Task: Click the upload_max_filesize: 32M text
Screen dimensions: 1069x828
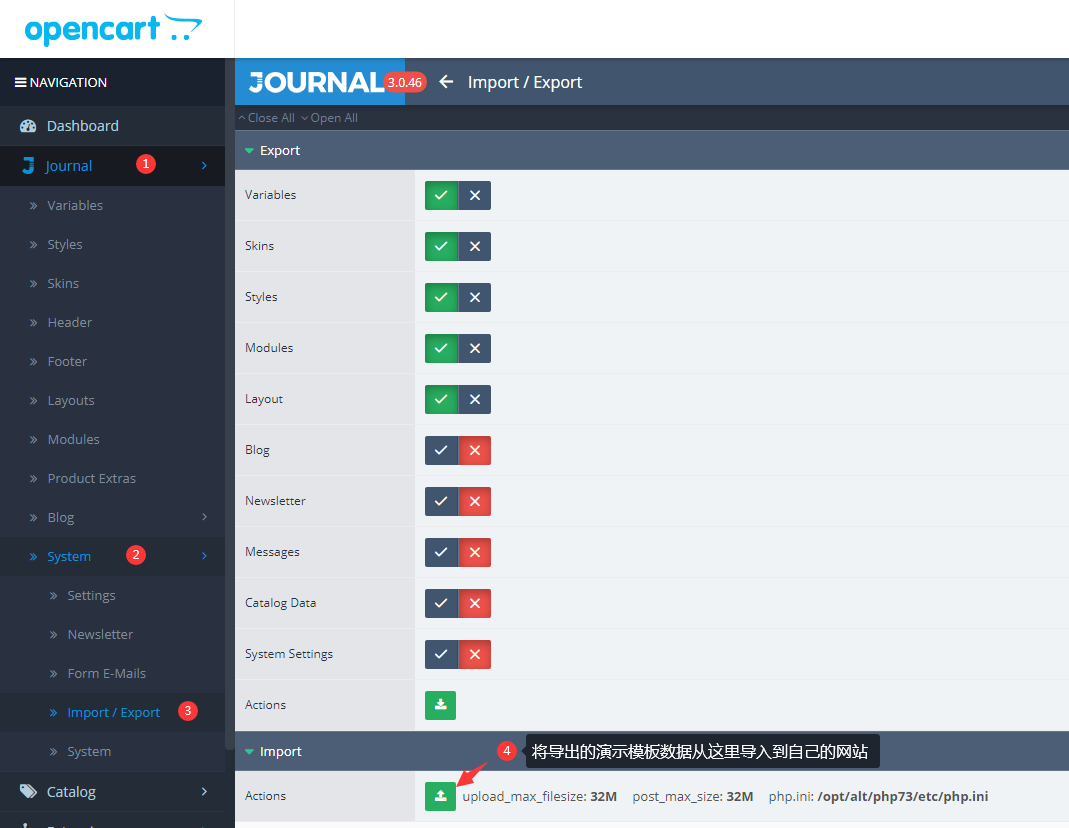Action: pyautogui.click(x=539, y=796)
